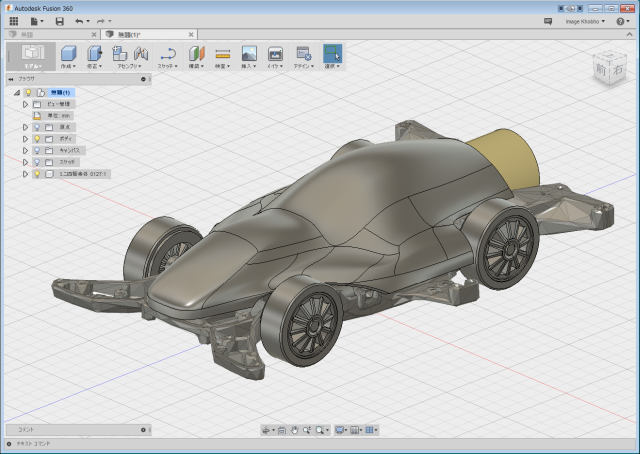The width and height of the screenshot is (640, 454).
Task: Expand the ビュー管理 tree folder
Action: (x=25, y=105)
